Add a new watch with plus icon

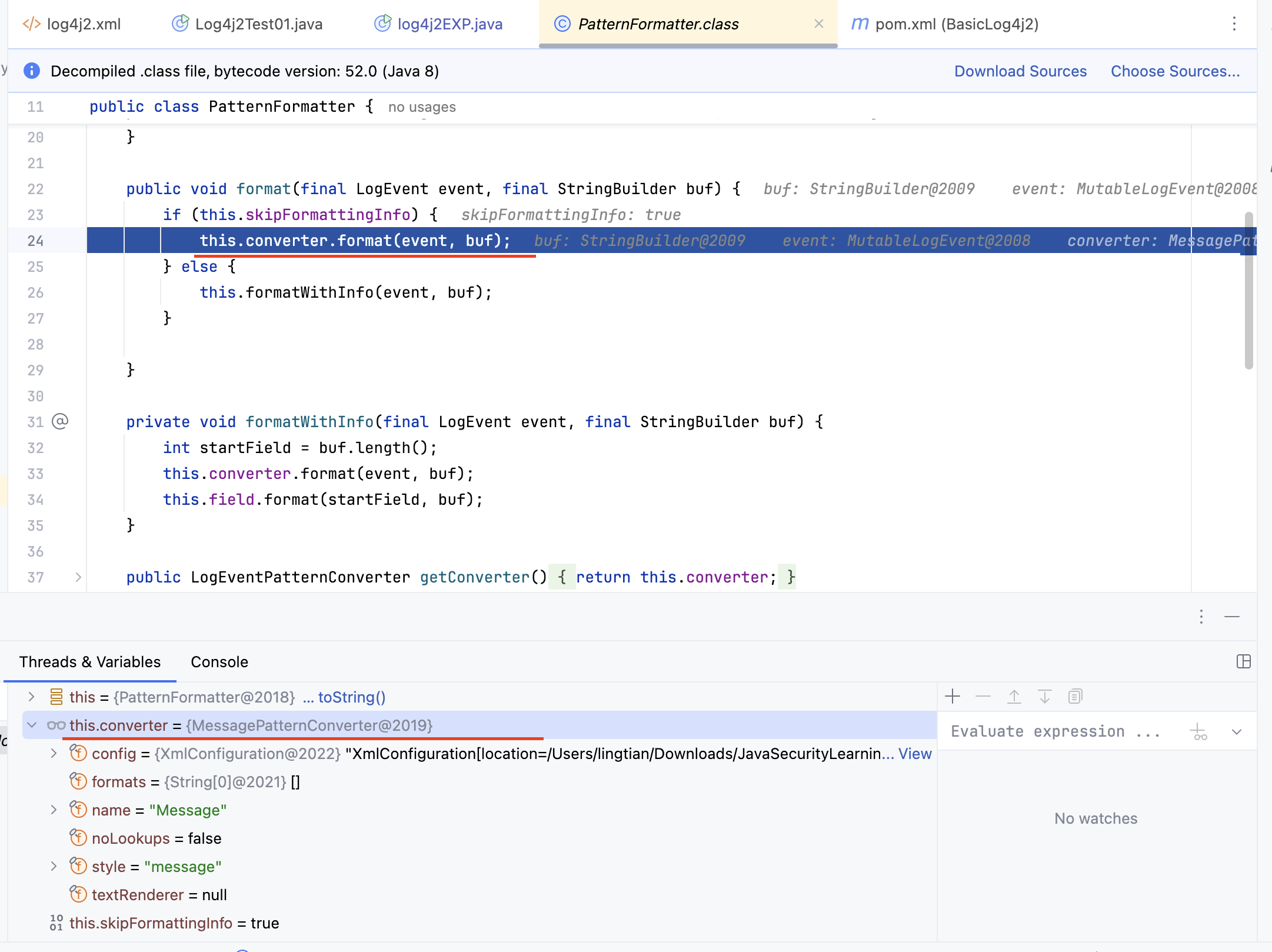(952, 697)
